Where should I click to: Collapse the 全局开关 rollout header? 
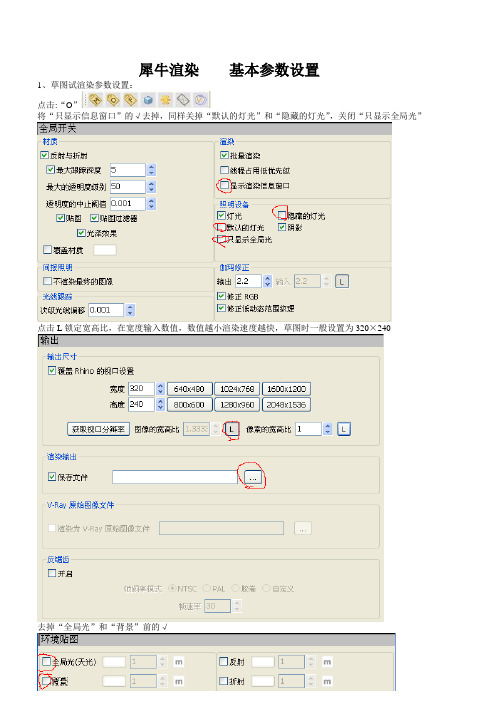214,128
